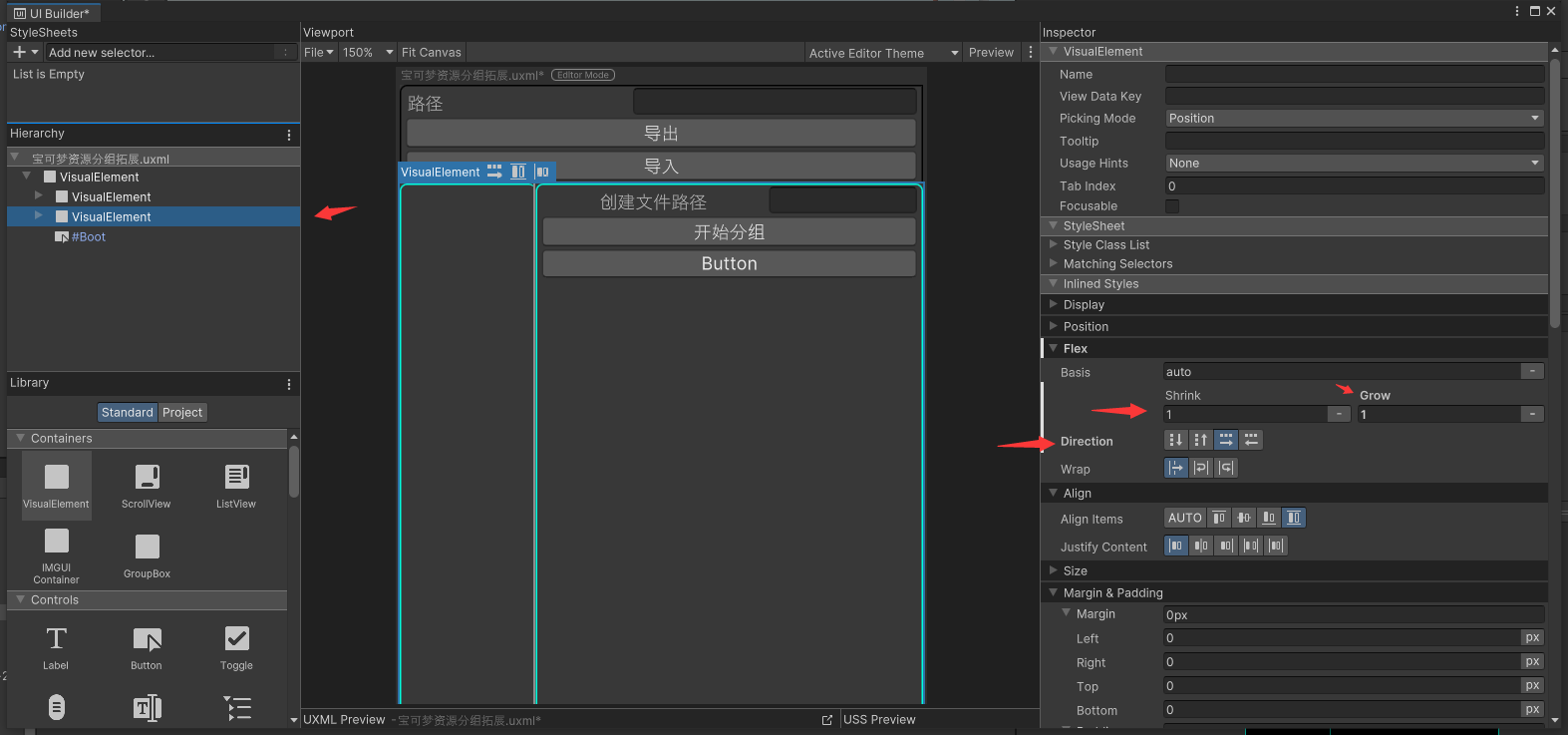The width and height of the screenshot is (1568, 735).
Task: Set Align Items to center
Action: point(1244,518)
